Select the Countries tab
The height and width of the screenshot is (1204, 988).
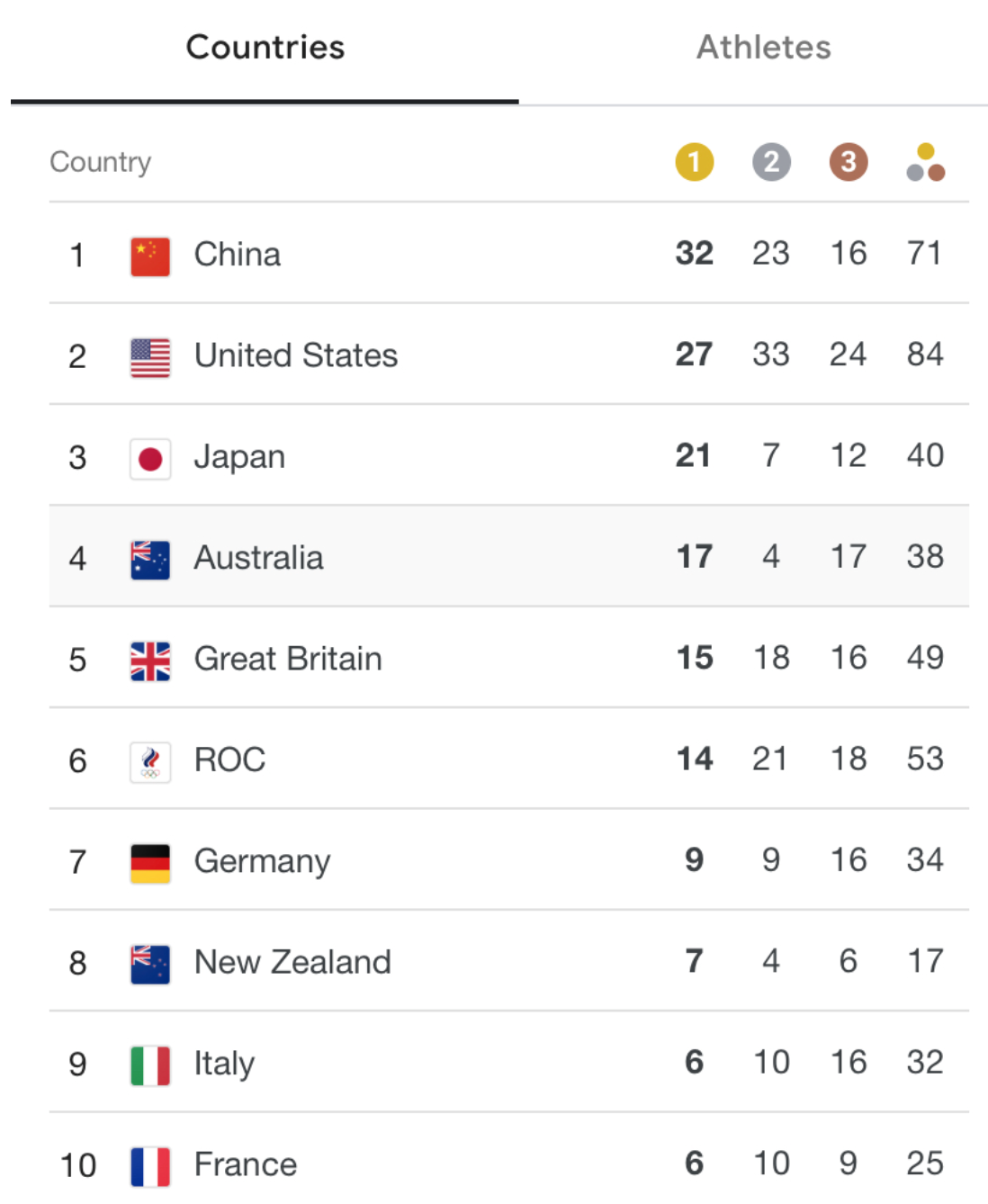coord(265,47)
